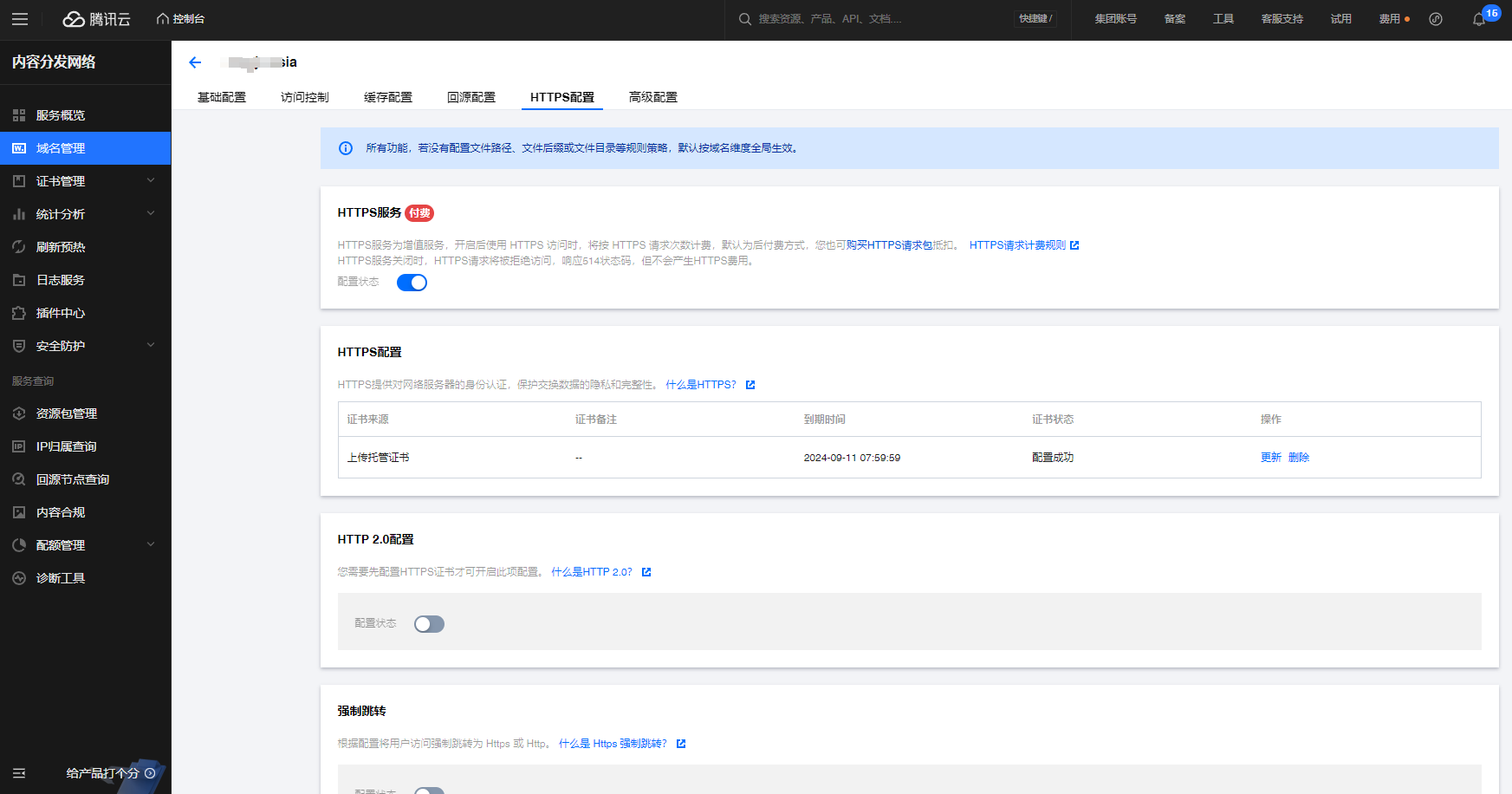Expand the 配额管理 submenu chevron
This screenshot has width=1512, height=794.
click(x=151, y=544)
